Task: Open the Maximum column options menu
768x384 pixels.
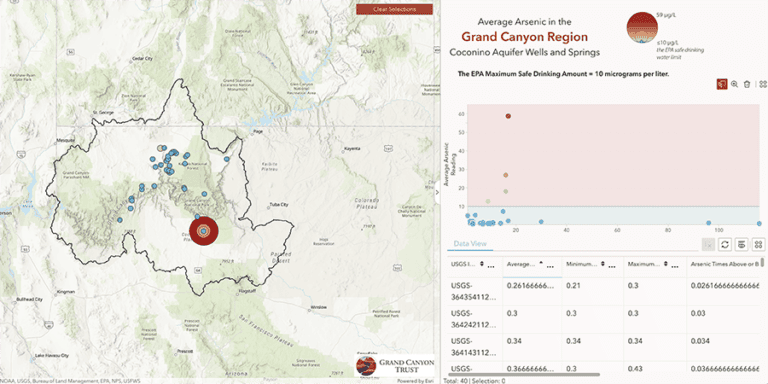Action: pyautogui.click(x=675, y=265)
